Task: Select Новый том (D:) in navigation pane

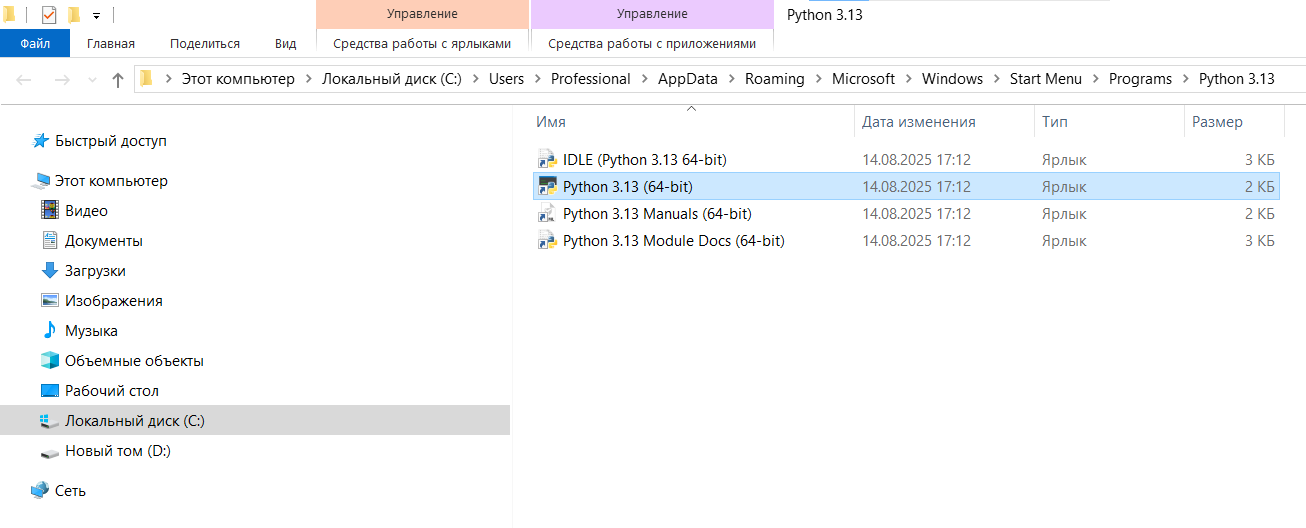Action: click(x=117, y=450)
